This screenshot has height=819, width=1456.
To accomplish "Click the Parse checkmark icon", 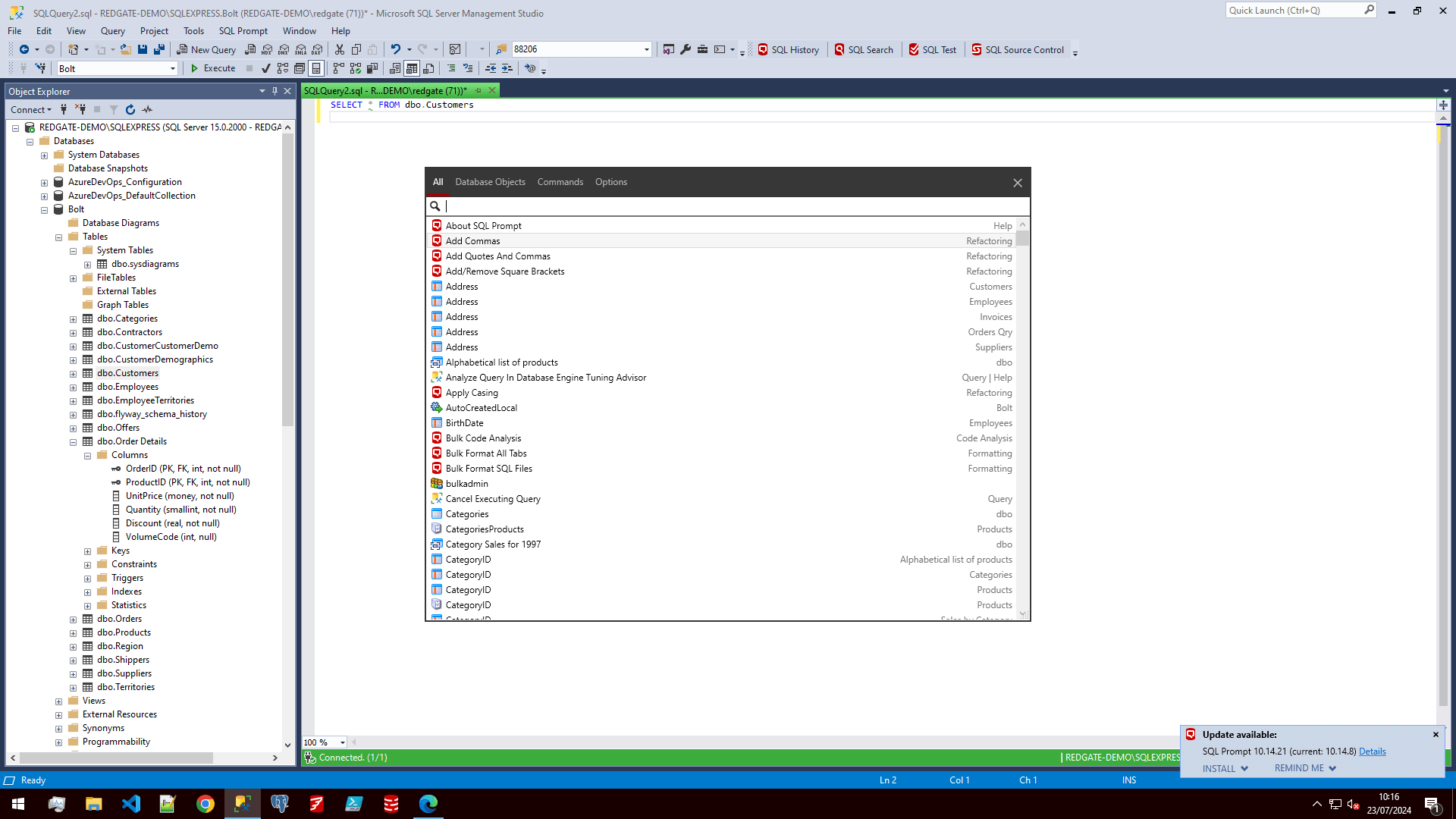I will [x=265, y=68].
